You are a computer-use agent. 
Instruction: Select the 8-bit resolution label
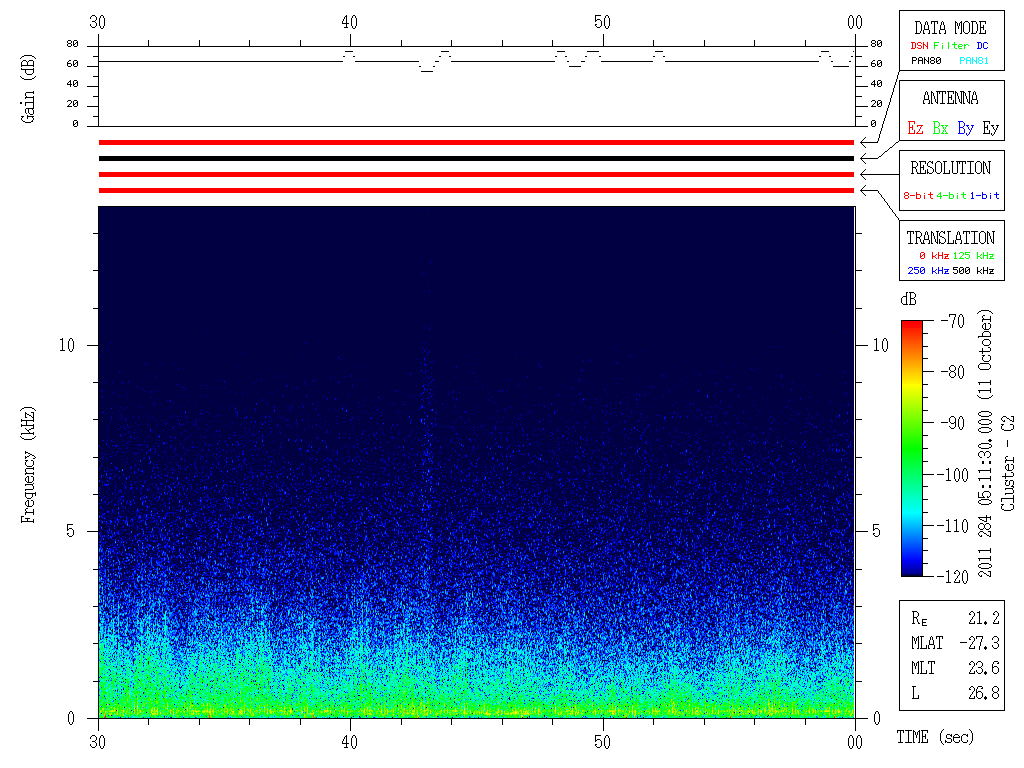(x=919, y=196)
